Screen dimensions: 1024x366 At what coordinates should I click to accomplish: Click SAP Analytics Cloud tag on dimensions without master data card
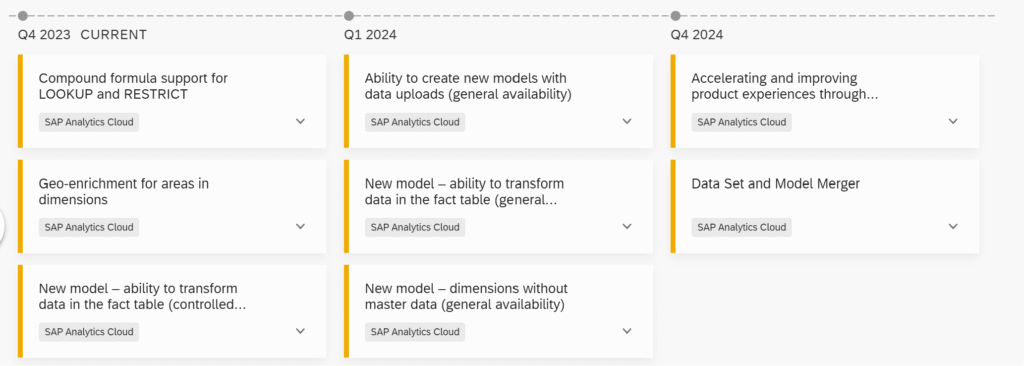pos(415,332)
